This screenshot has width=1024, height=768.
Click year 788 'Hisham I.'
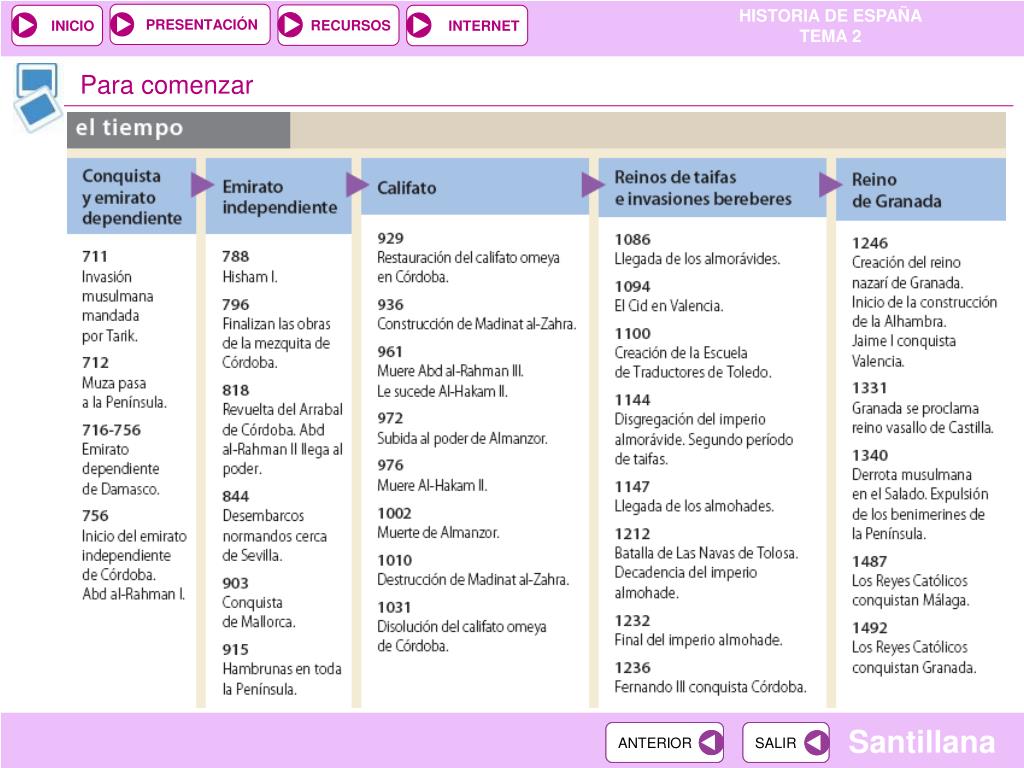click(x=250, y=266)
